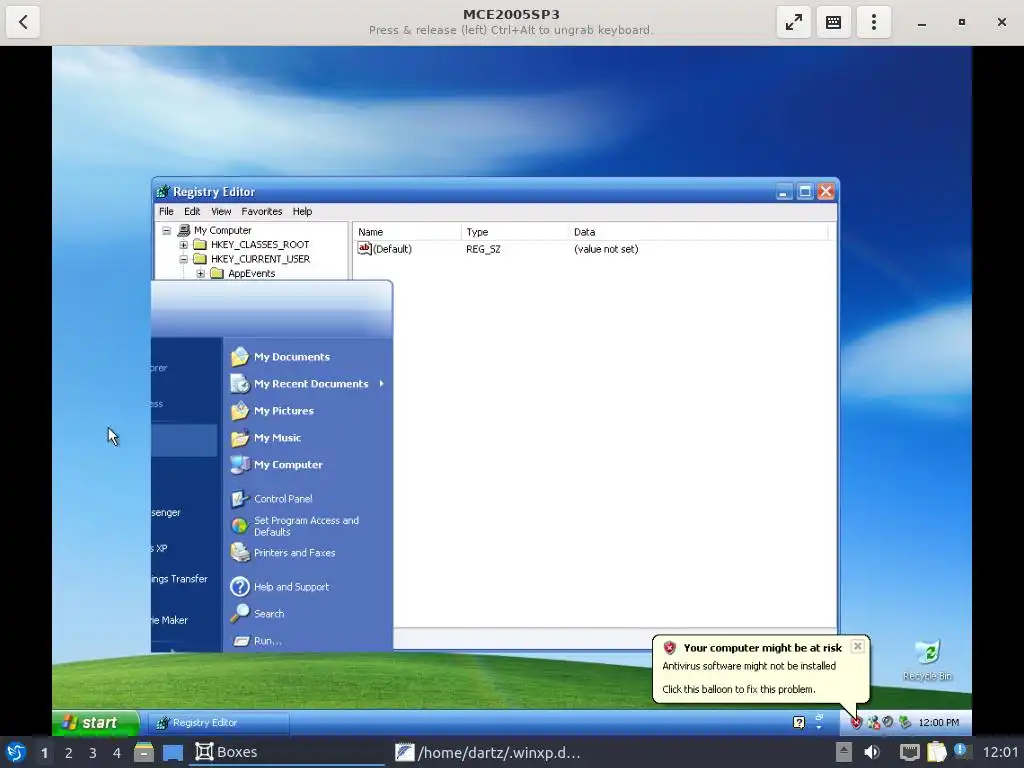This screenshot has width=1024, height=768.
Task: Open the File menu in Registry Editor
Action: [167, 212]
